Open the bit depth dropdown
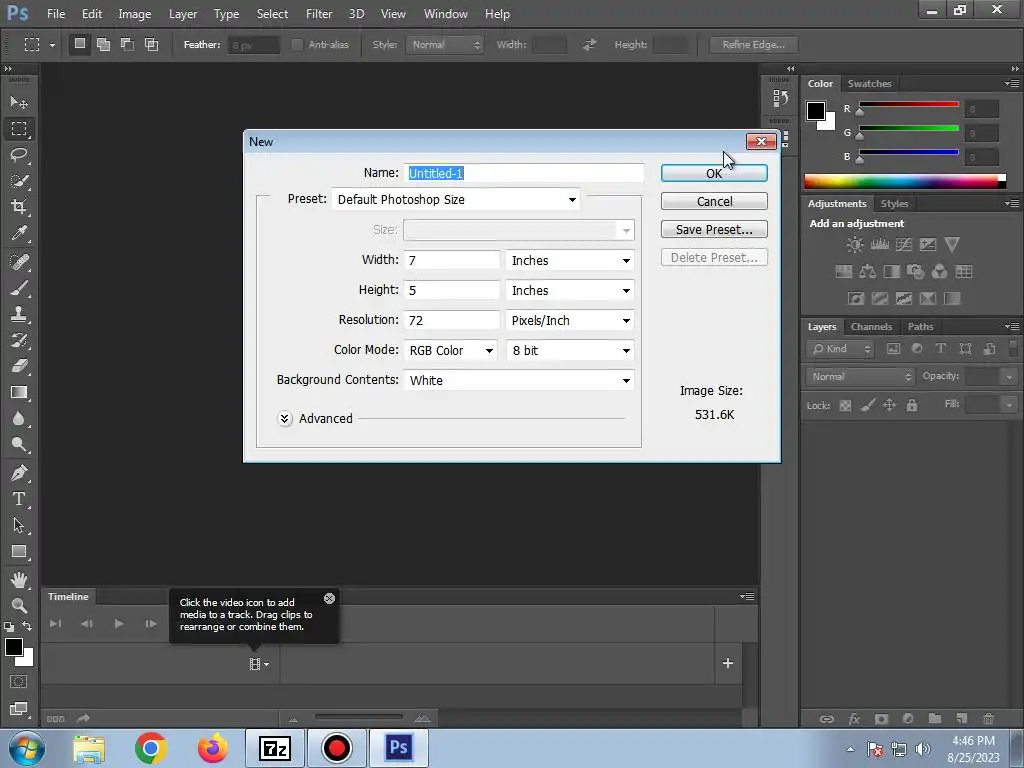Screen dimensions: 1024x768 point(570,351)
